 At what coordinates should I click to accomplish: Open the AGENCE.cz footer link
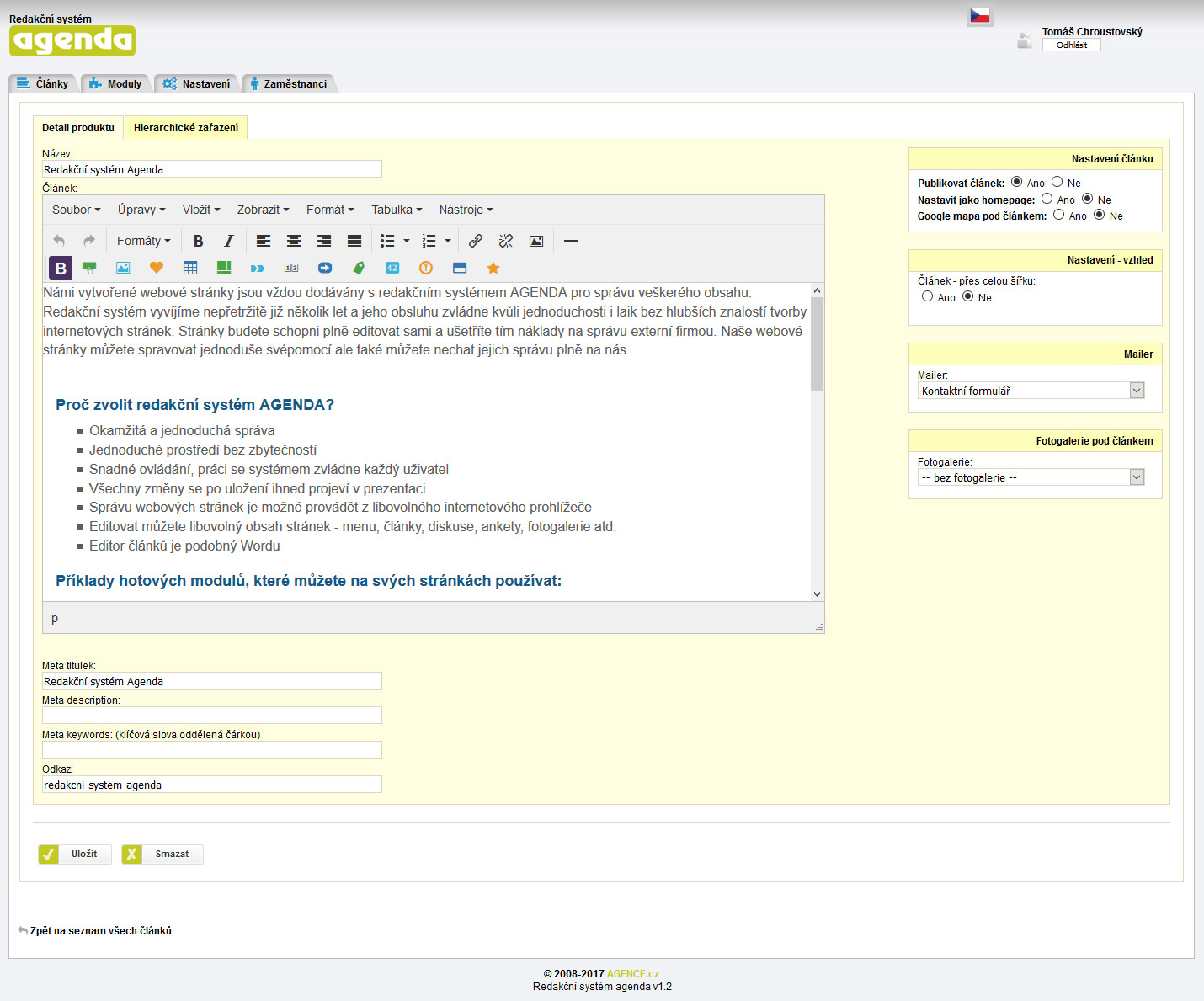633,974
